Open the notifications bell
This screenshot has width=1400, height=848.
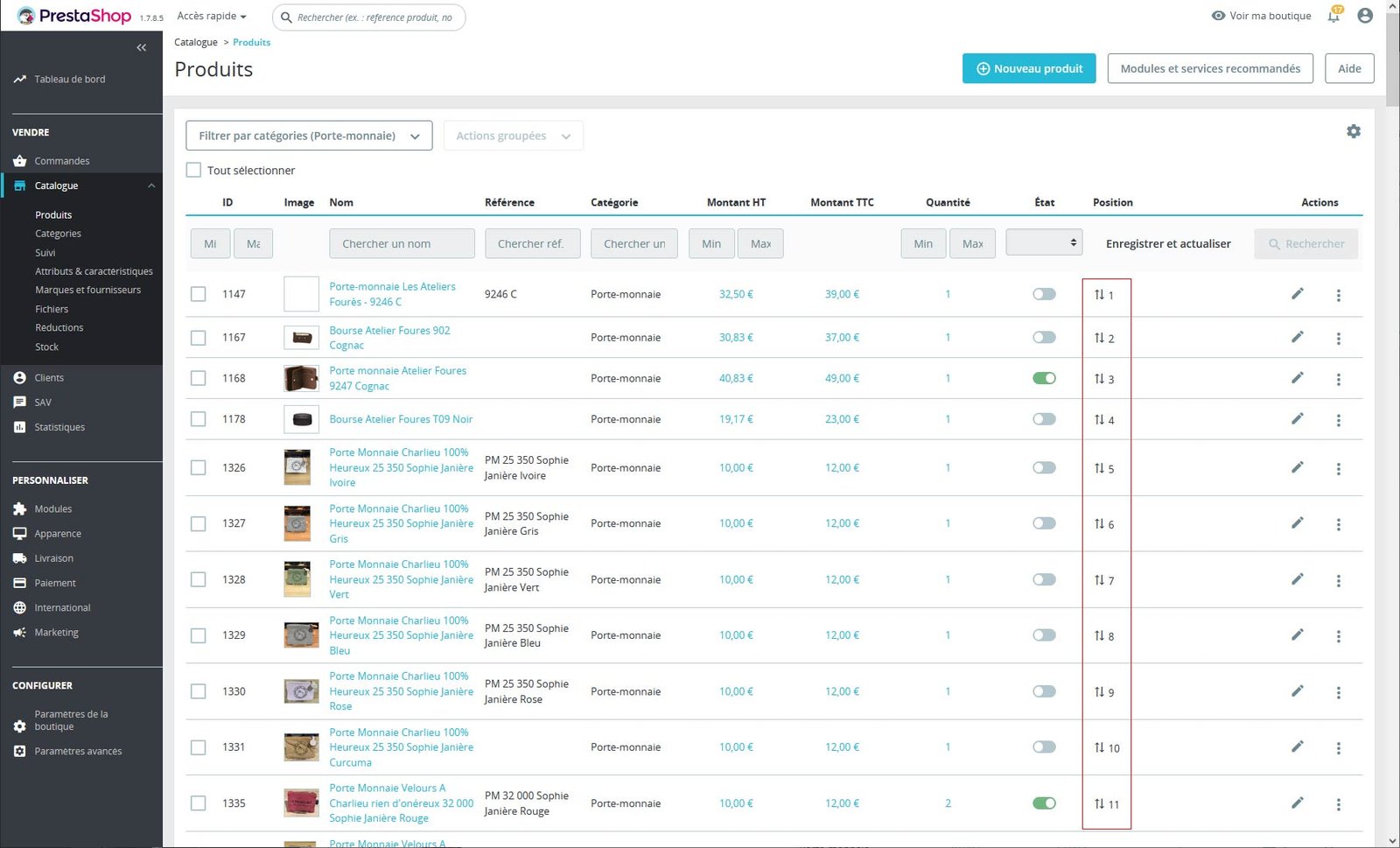(1333, 17)
